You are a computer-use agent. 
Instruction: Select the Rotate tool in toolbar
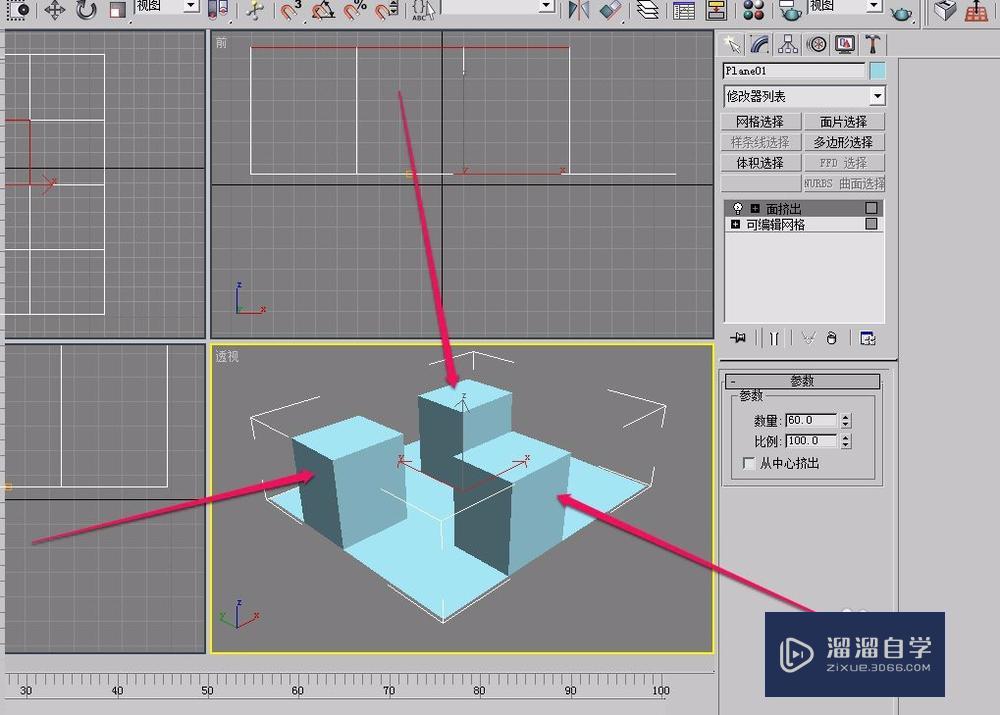86,10
